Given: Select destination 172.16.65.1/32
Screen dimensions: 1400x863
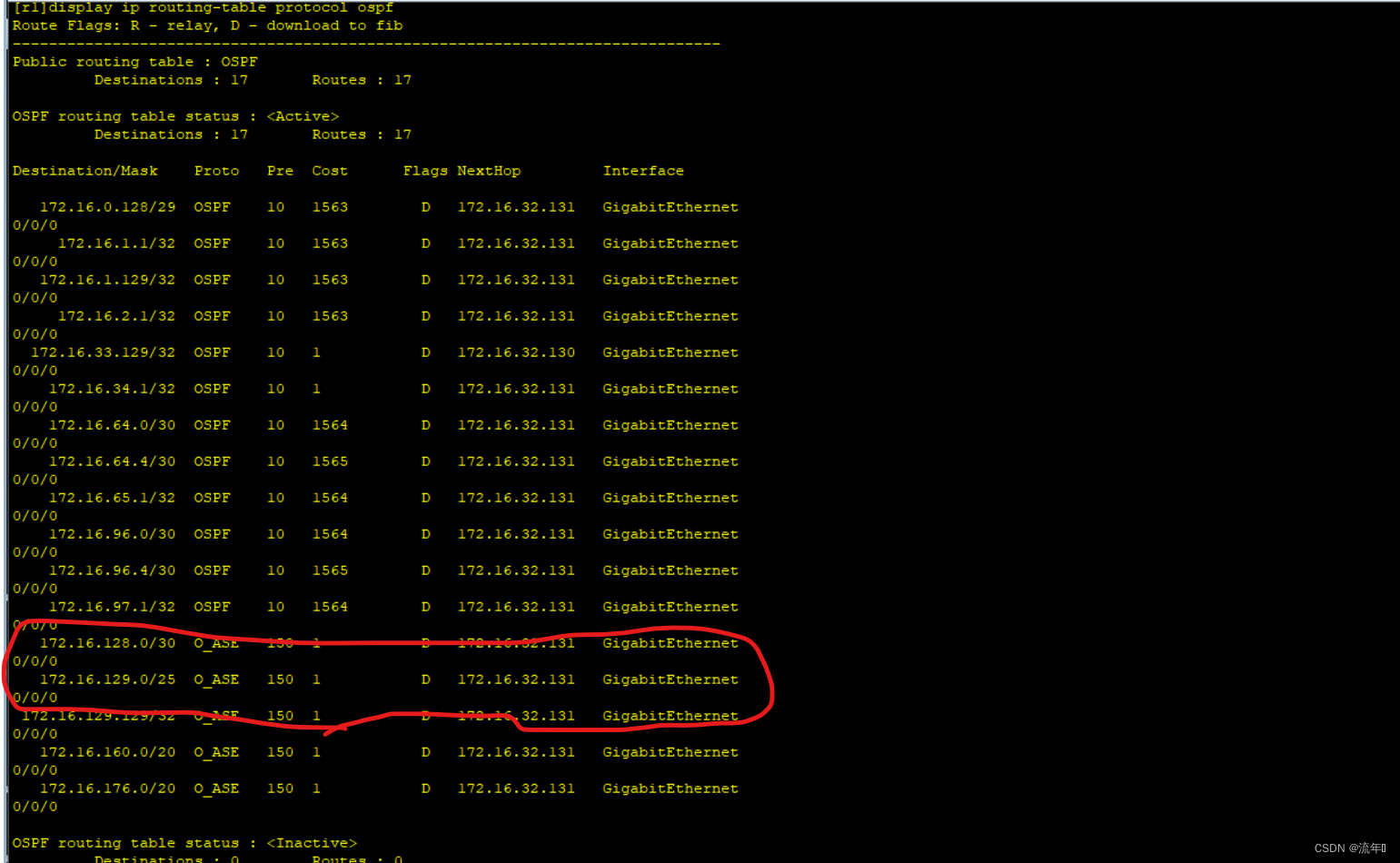Looking at the screenshot, I should pyautogui.click(x=112, y=498).
